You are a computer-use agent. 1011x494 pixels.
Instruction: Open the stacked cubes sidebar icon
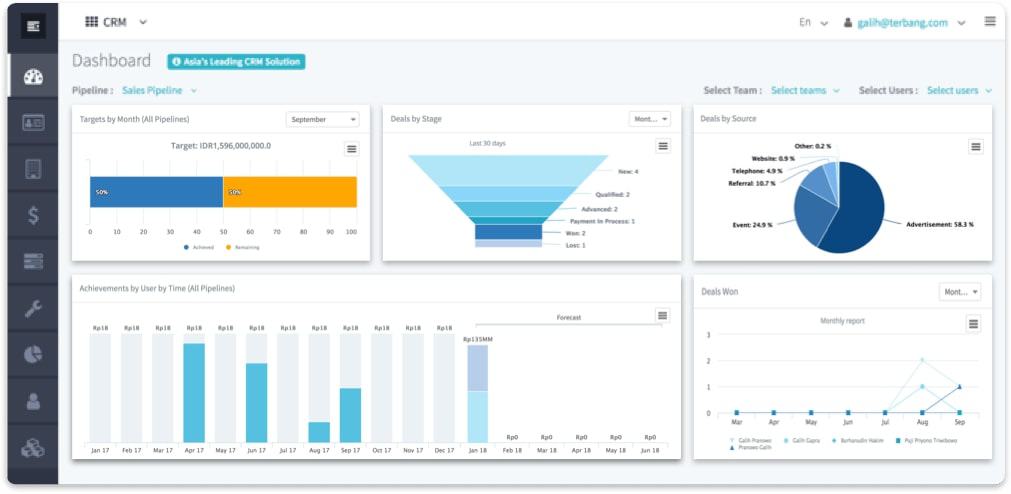coord(33,448)
